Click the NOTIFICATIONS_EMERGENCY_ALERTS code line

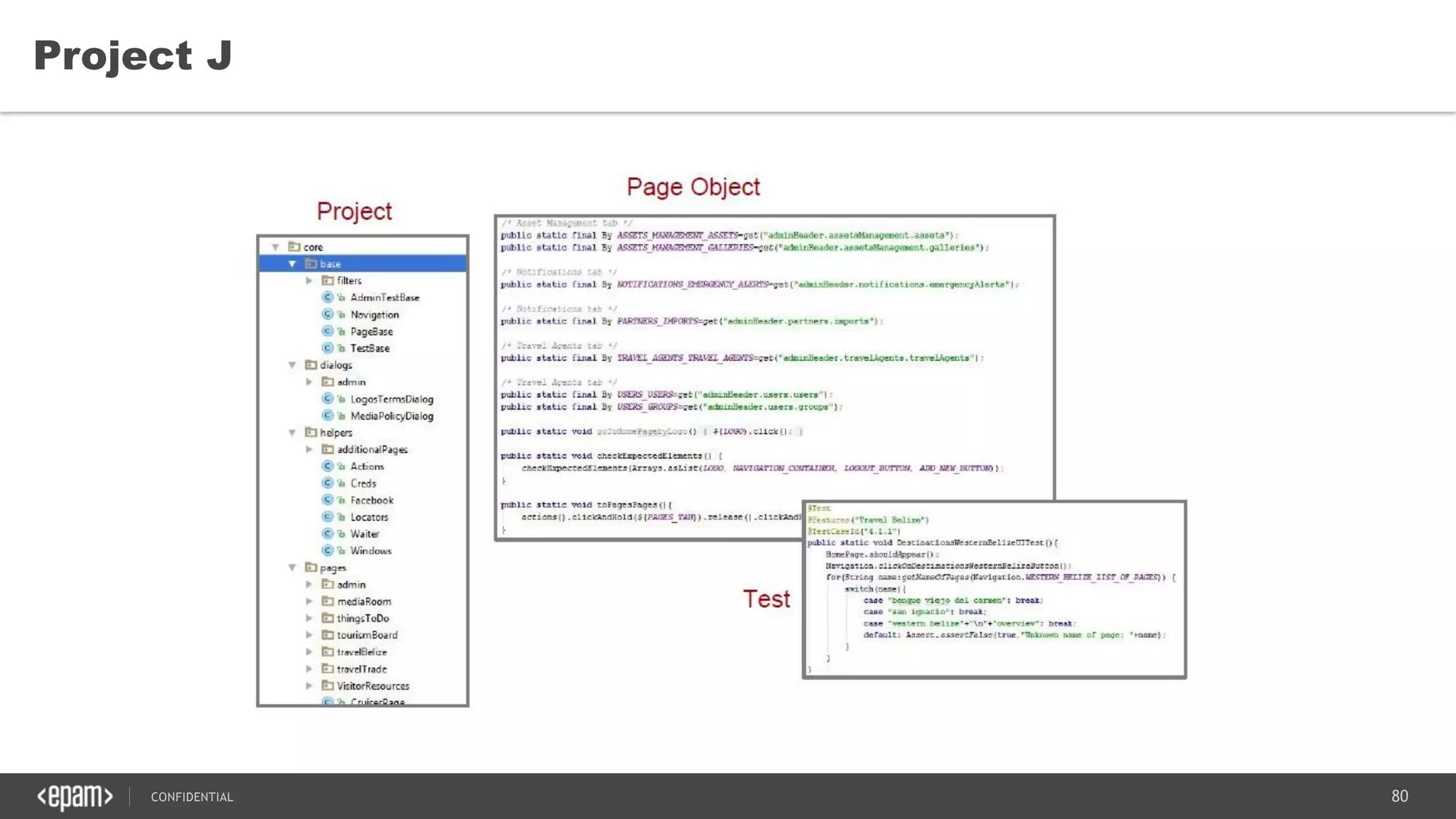coord(760,284)
